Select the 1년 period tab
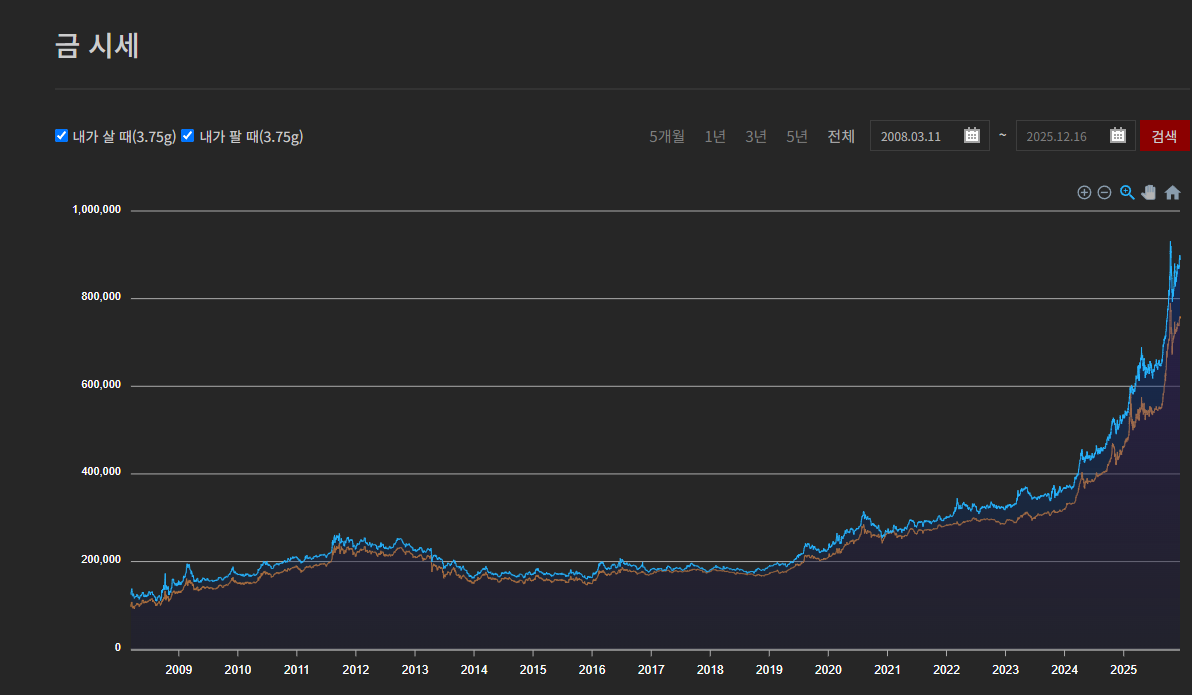Screen dimensions: 1192x695 pos(715,136)
